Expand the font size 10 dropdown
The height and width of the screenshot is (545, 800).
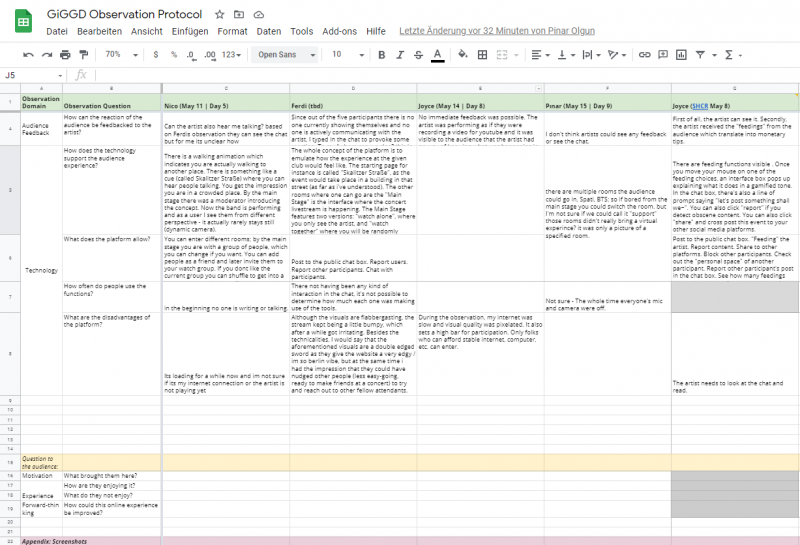point(344,54)
